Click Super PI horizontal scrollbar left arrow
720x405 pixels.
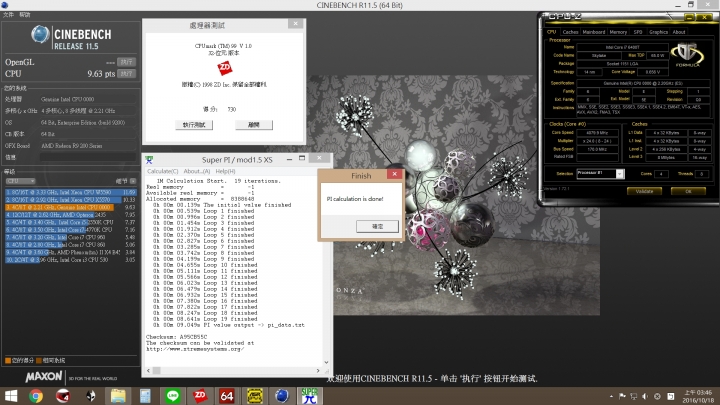click(x=148, y=371)
